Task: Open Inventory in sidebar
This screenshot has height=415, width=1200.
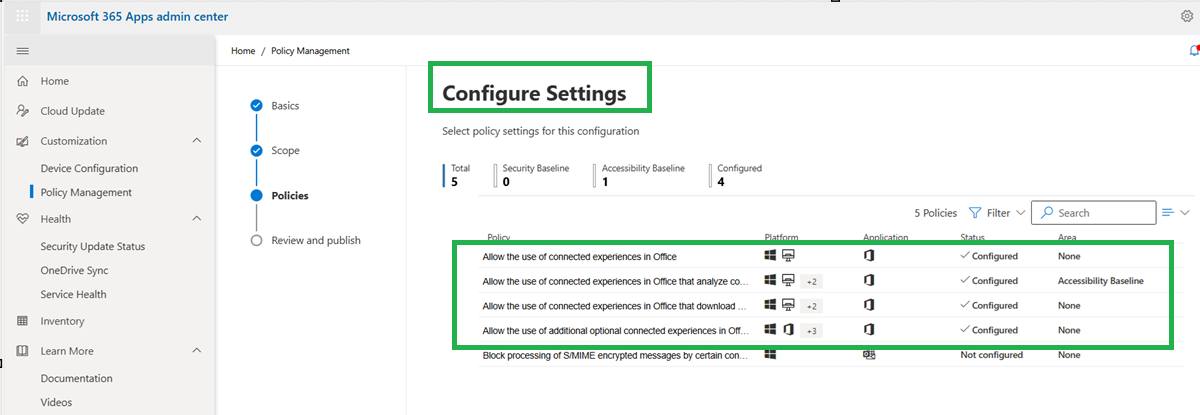Action: [x=62, y=321]
